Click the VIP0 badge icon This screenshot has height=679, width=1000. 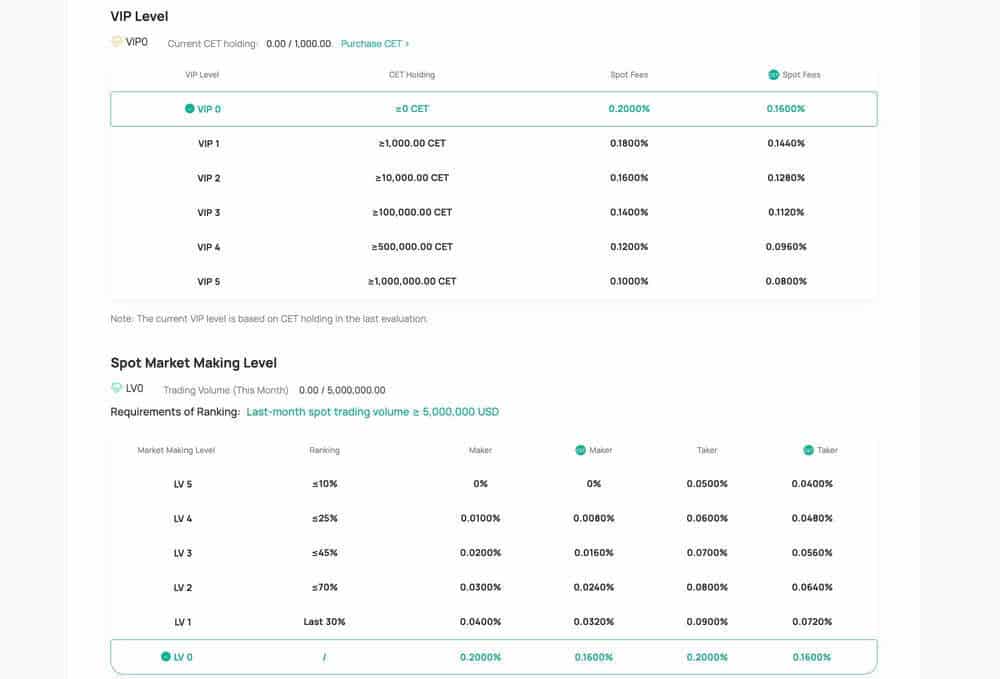117,41
